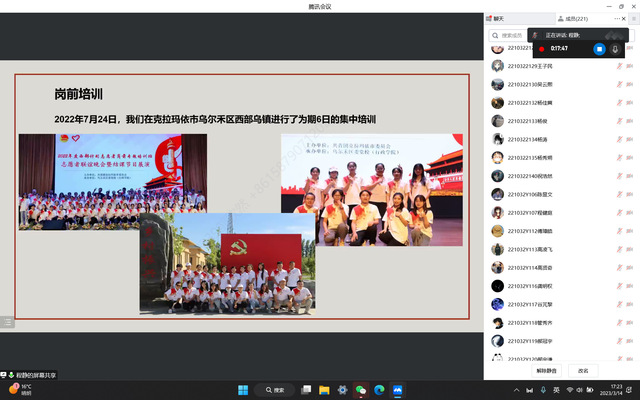This screenshot has height=400, width=640.
Task: Open the weather widget showing 16°C
Action: click(20, 390)
